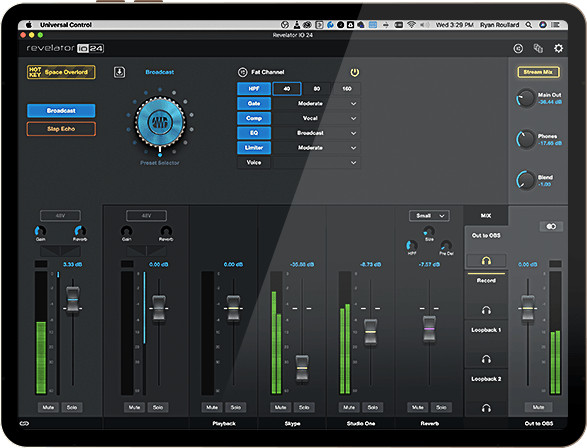Click the save preset download icon
The width and height of the screenshot is (587, 448).
[x=119, y=72]
